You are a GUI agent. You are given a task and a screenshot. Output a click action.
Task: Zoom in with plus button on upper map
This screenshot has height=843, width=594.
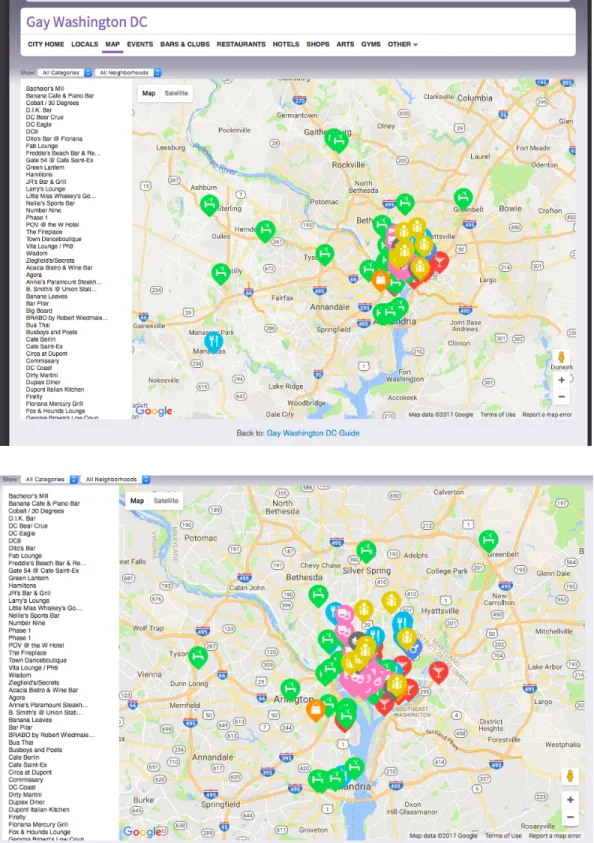pos(561,380)
